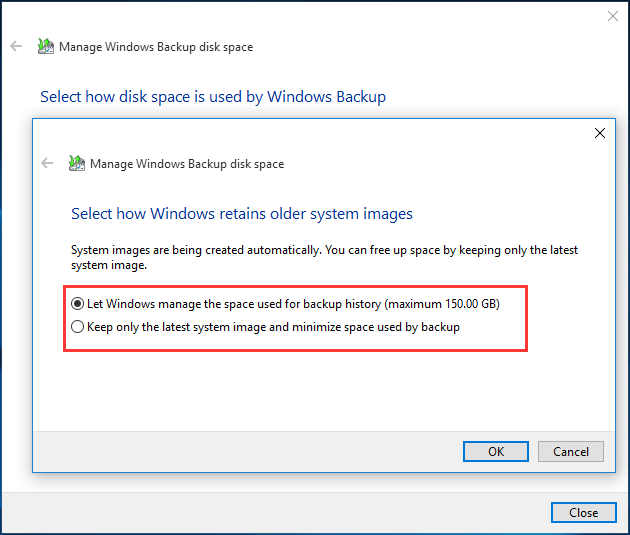The image size is (630, 535).
Task: Close the outer Manage Windows Backup window with the X
Action: click(613, 16)
